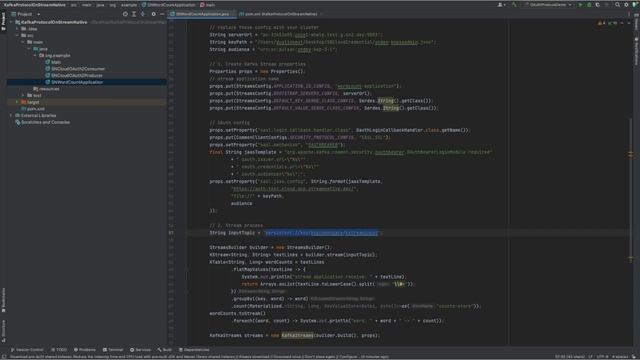Run the selected configuration with green play
Image resolution: width=640 pixels, height=360 pixels.
580,5
